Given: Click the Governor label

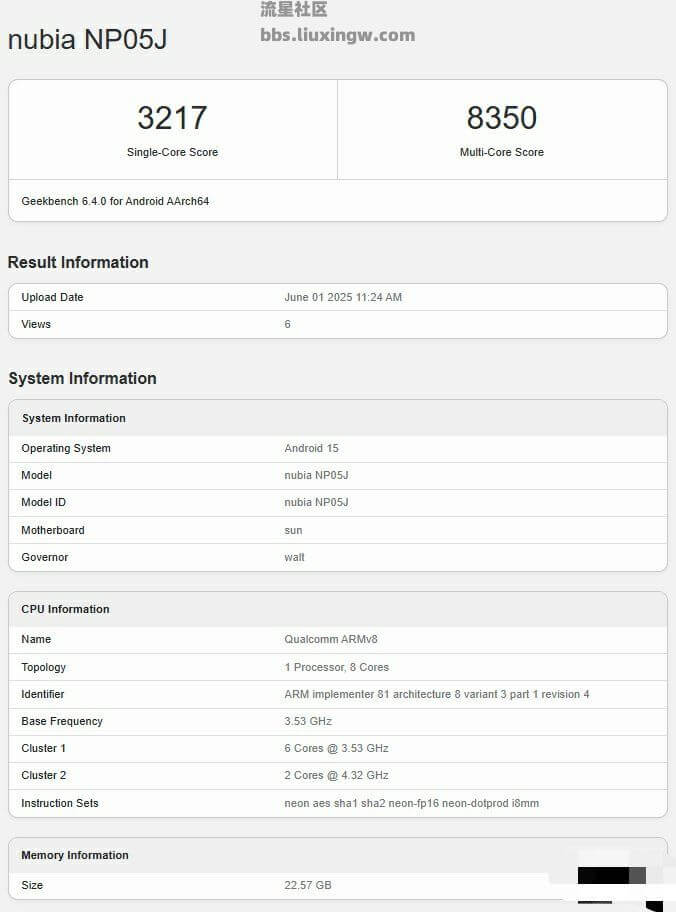Looking at the screenshot, I should point(45,557).
